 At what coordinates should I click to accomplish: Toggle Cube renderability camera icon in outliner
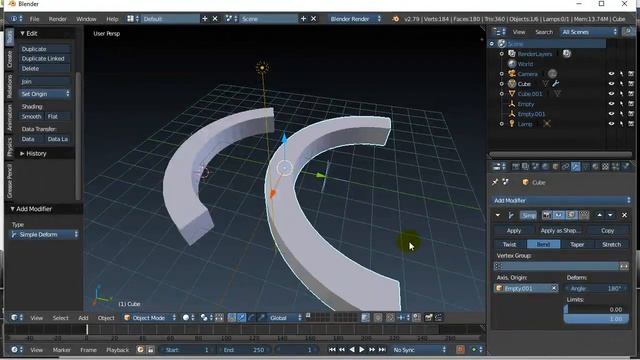click(631, 84)
